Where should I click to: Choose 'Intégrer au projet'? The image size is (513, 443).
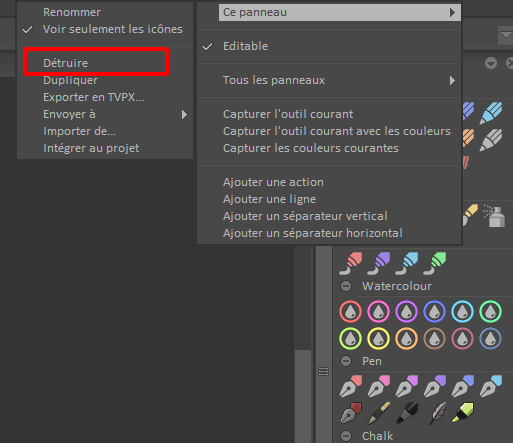(x=105, y=148)
